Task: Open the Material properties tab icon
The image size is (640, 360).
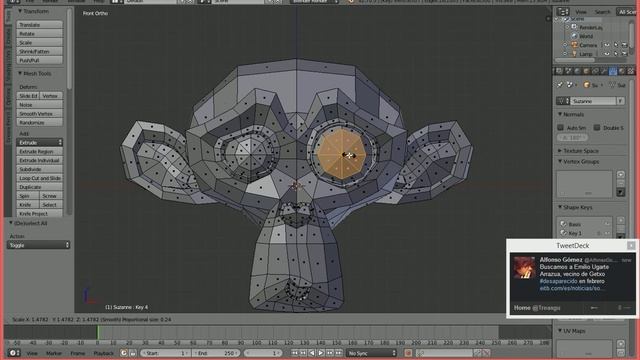Action: (622, 71)
